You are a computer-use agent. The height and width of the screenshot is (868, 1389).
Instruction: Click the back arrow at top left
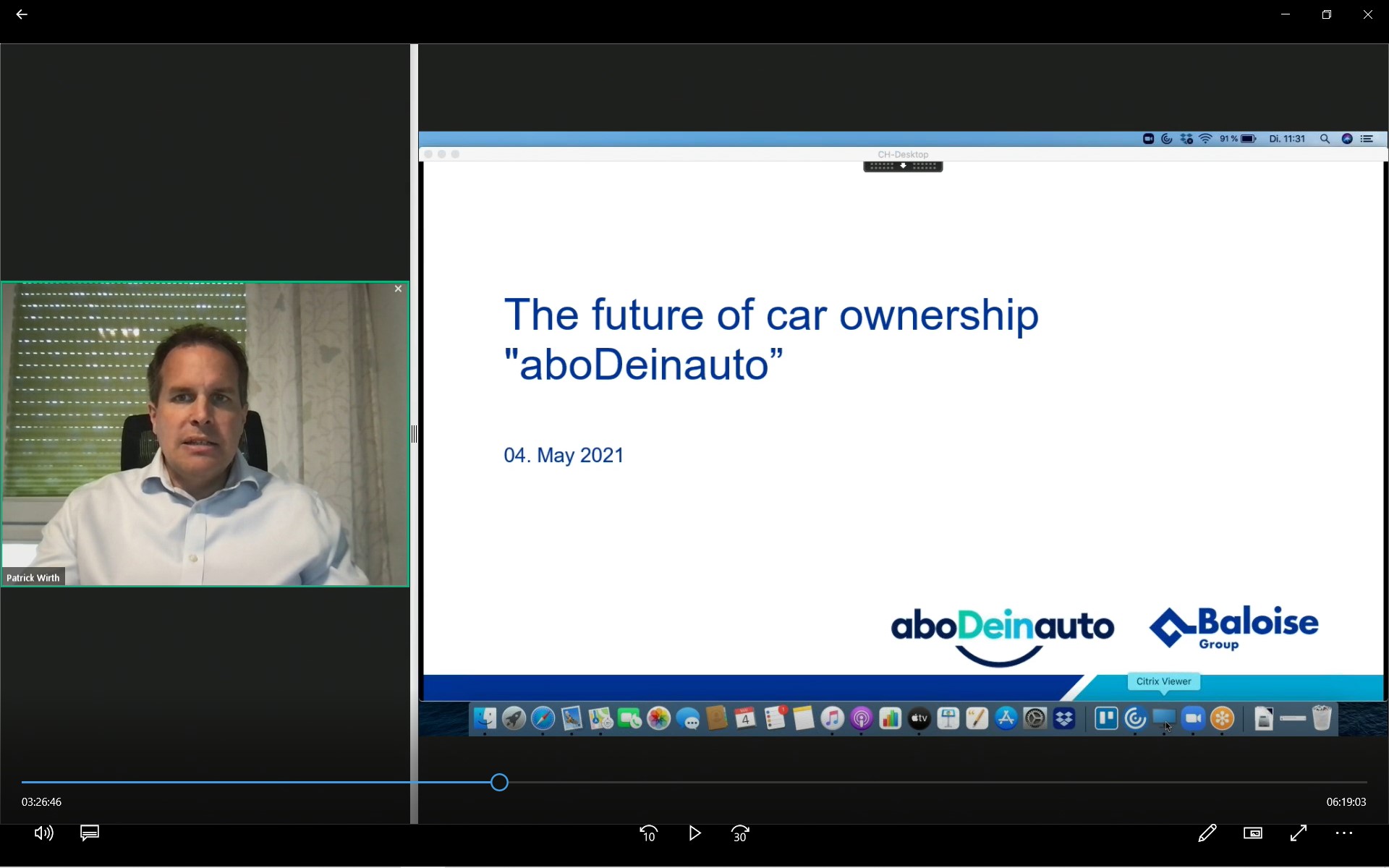[x=22, y=14]
